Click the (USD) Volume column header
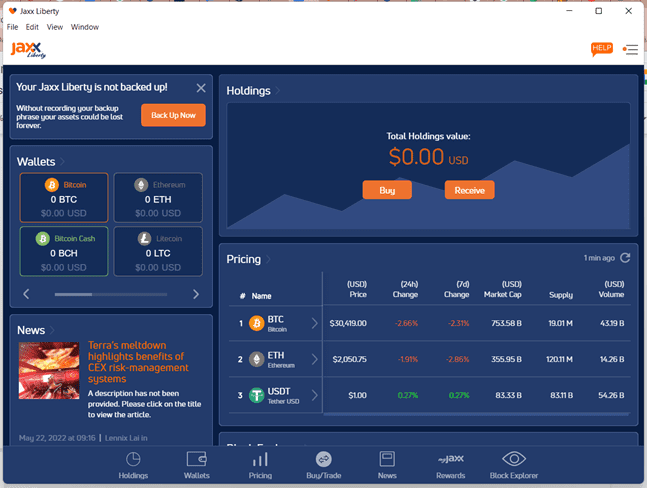The width and height of the screenshot is (647, 488). 611,289
